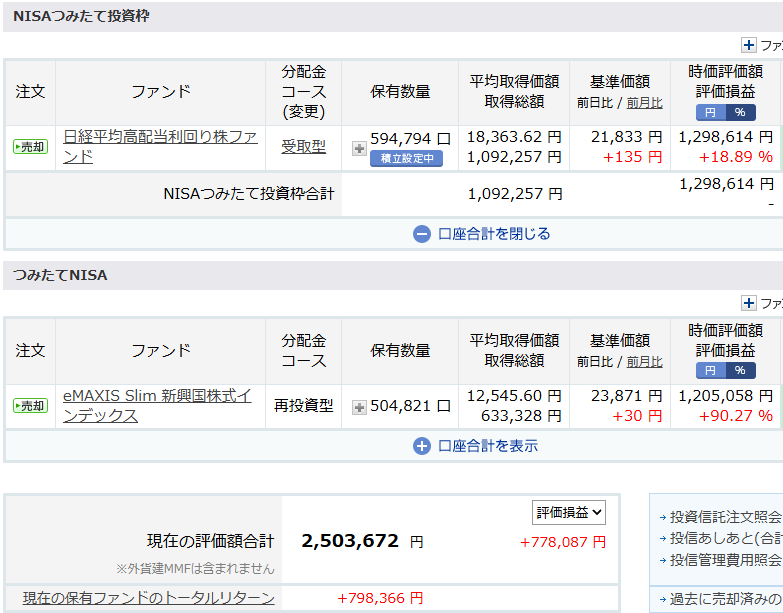This screenshot has height=613, width=783.
Task: Click 売却 button for 日経平均高配当利回り株ファンド
Action: point(30,147)
